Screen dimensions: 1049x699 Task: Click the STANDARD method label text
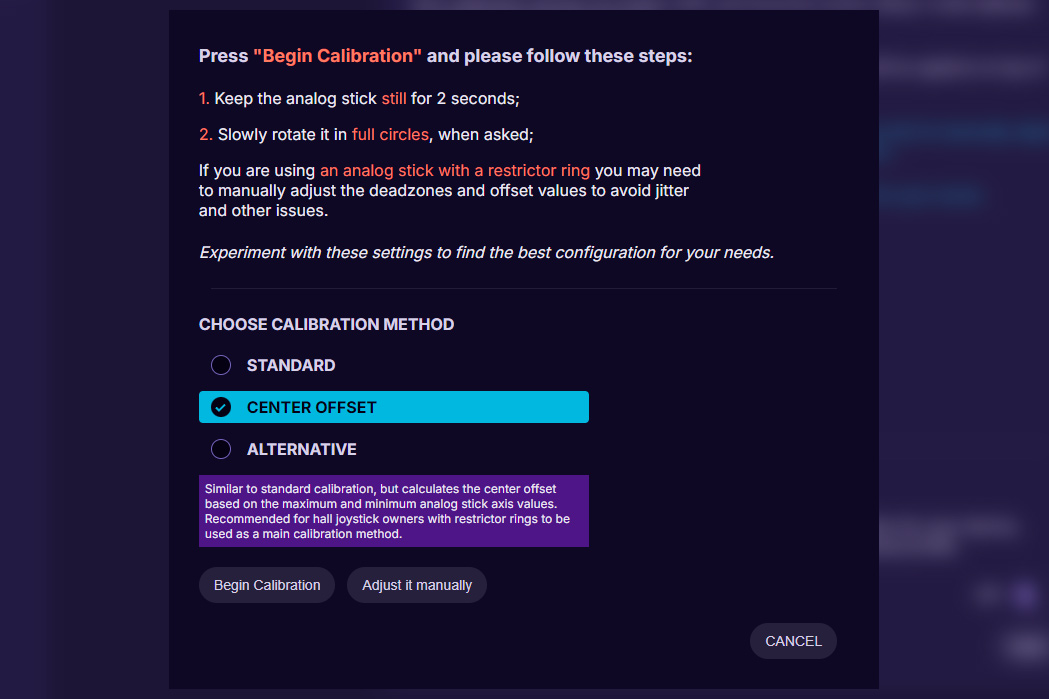291,365
